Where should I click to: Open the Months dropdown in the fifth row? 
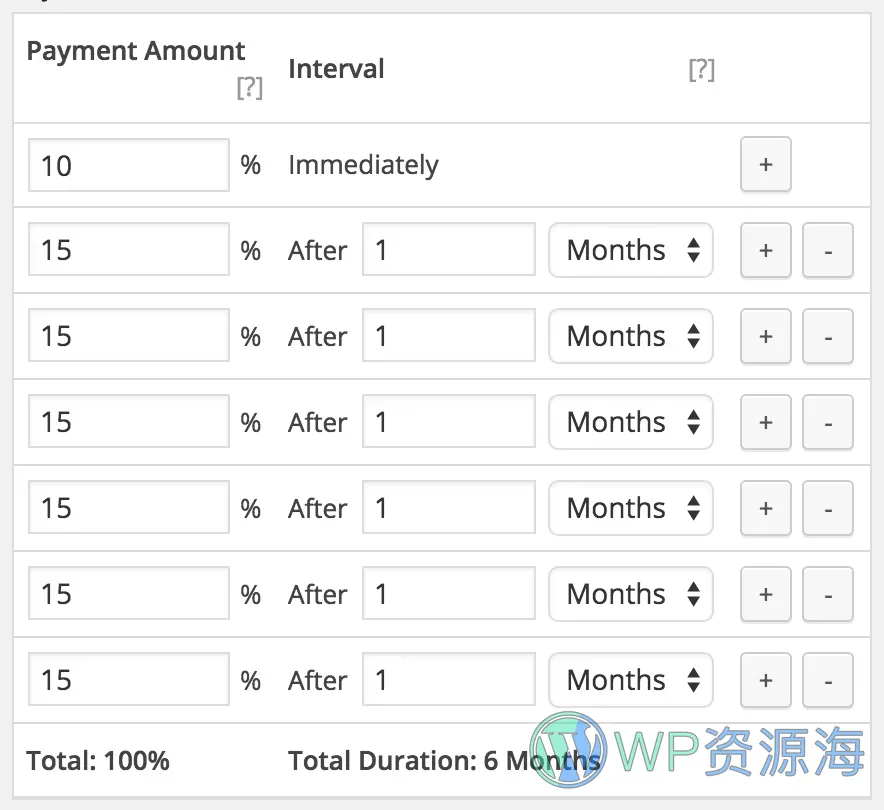pos(631,508)
